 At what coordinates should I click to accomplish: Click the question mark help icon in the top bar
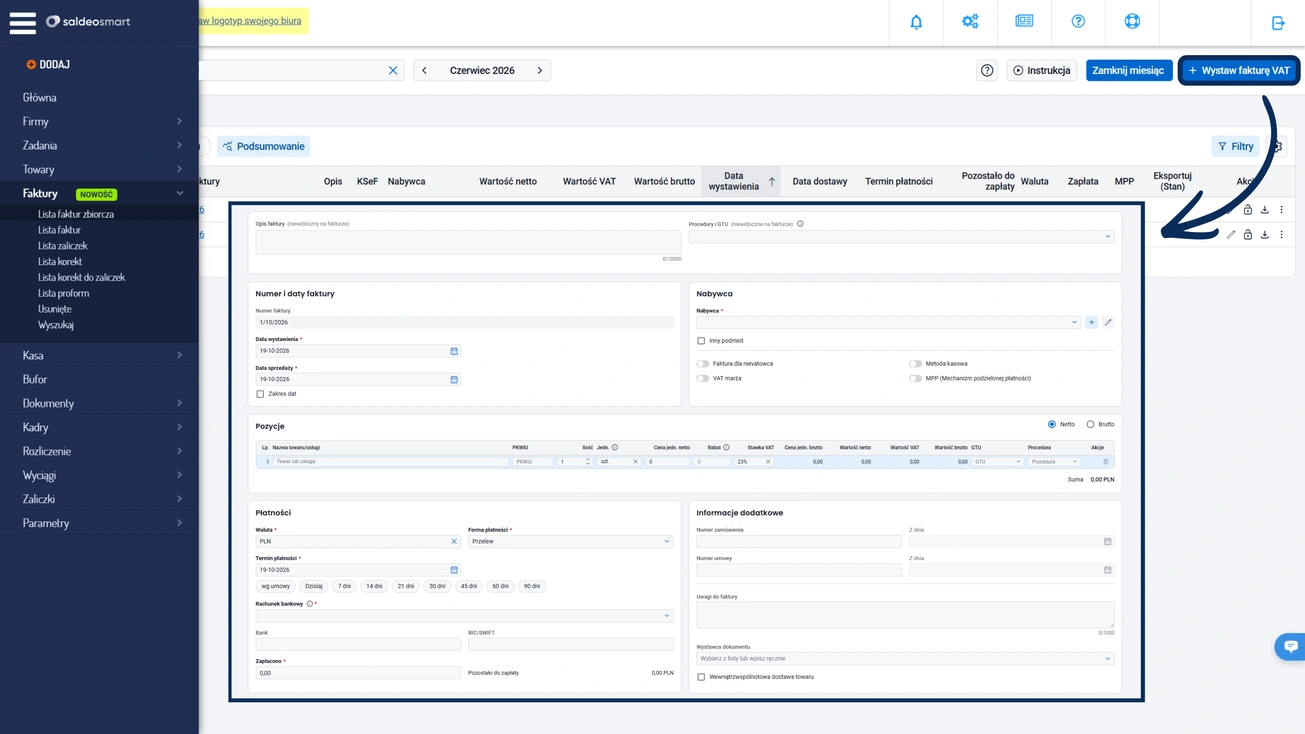1078,21
